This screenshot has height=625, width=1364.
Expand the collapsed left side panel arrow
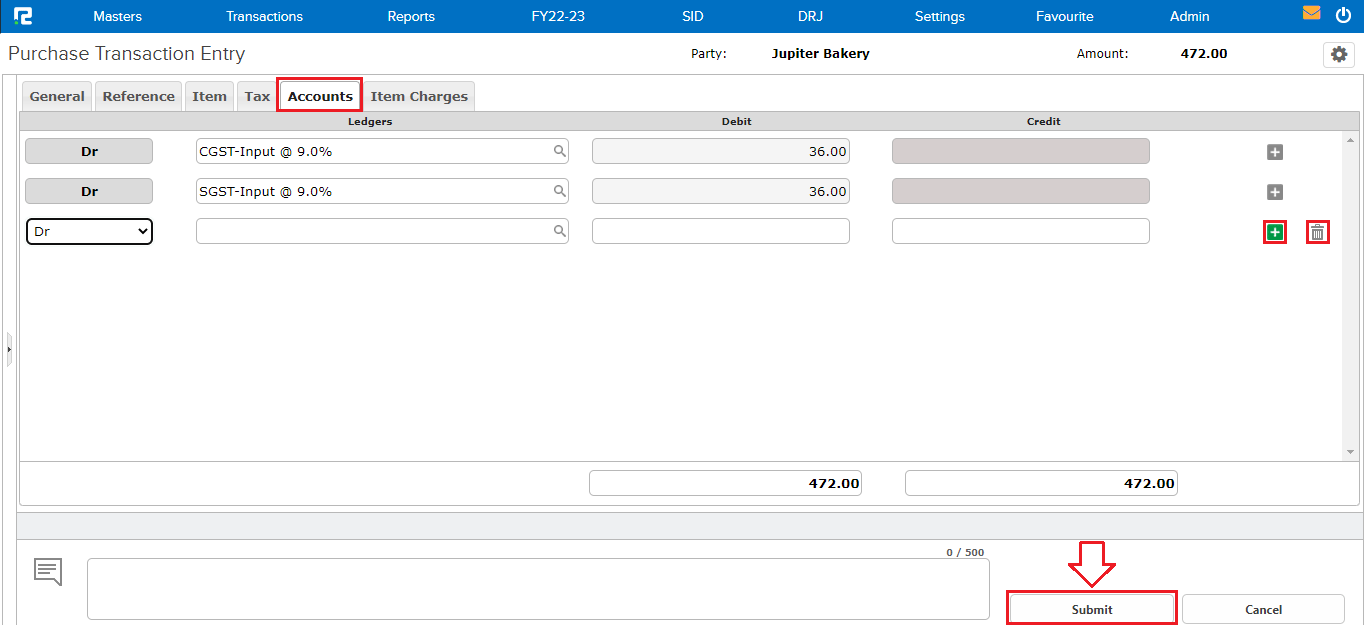[x=8, y=348]
